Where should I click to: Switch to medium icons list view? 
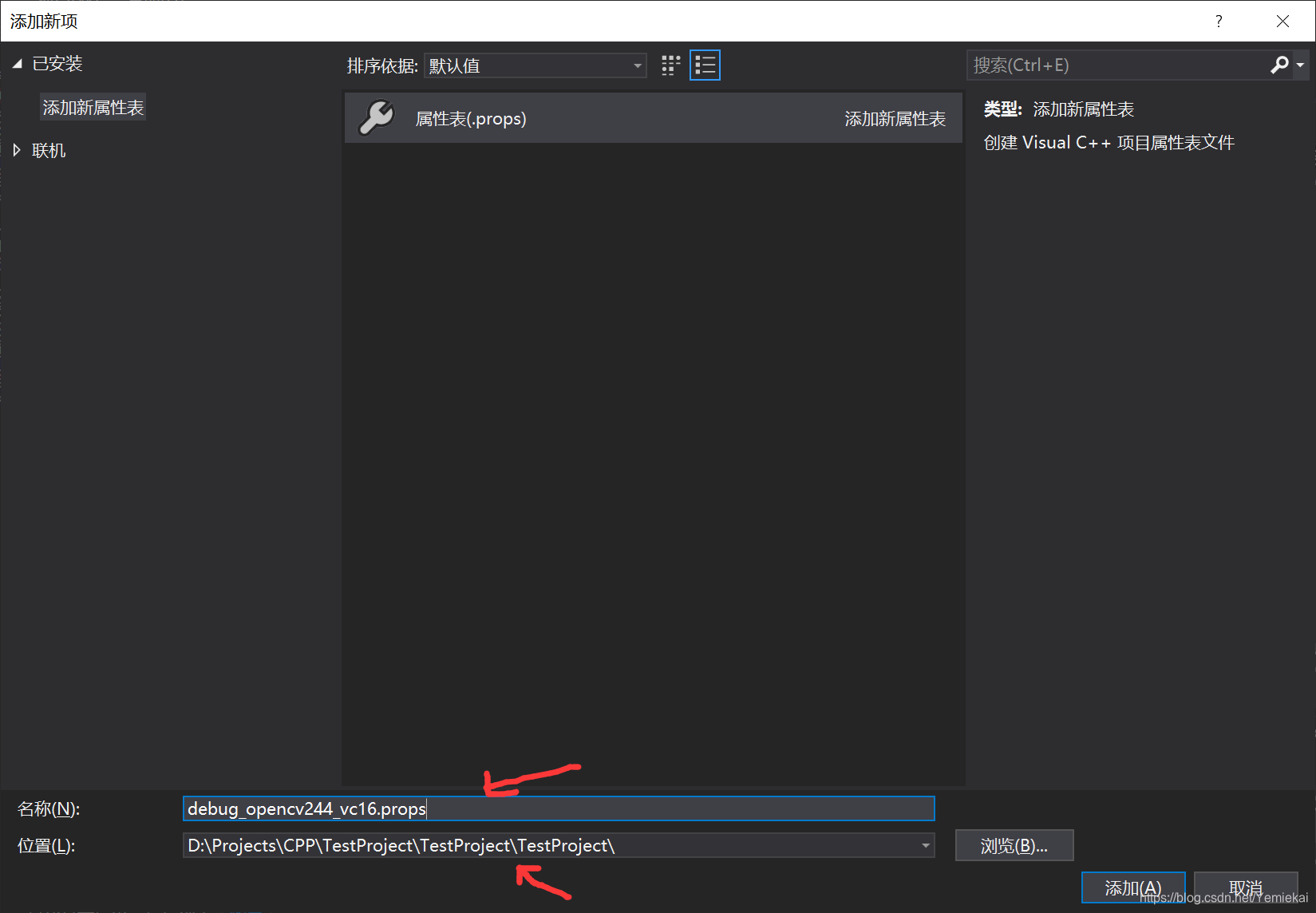705,65
